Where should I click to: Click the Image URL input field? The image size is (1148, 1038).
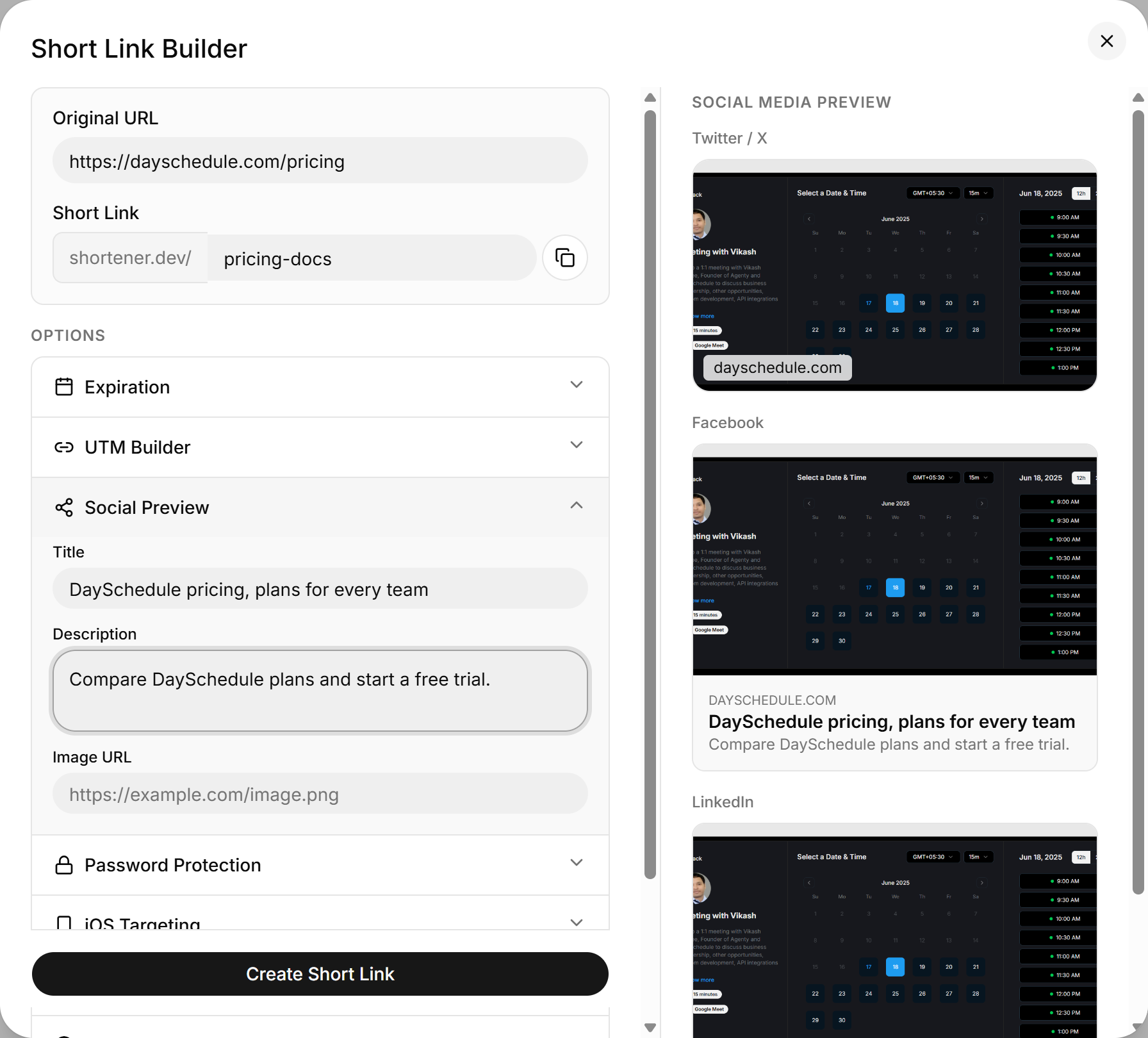pyautogui.click(x=320, y=793)
